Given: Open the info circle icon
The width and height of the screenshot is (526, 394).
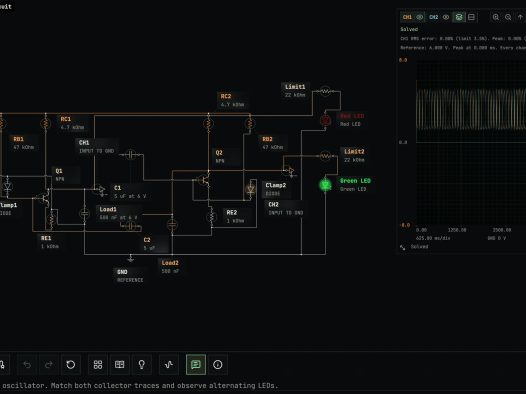Looking at the screenshot, I should pos(218,364).
